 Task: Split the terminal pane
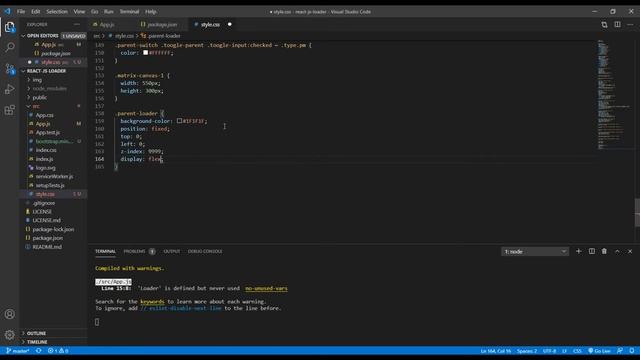[x=591, y=251]
